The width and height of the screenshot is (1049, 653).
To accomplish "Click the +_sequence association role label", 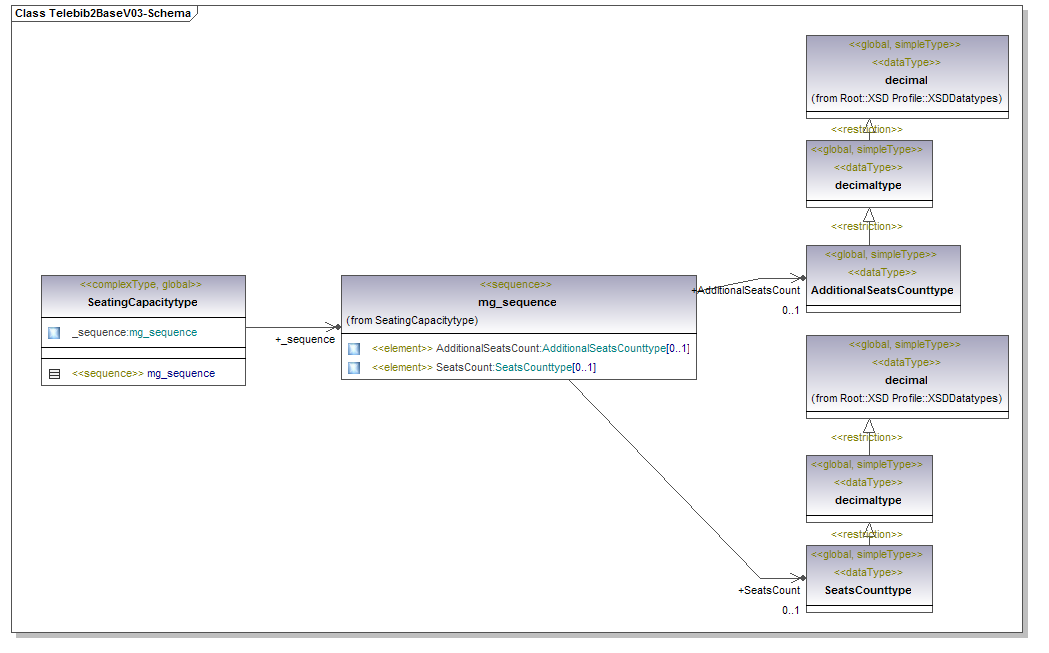I will [305, 340].
